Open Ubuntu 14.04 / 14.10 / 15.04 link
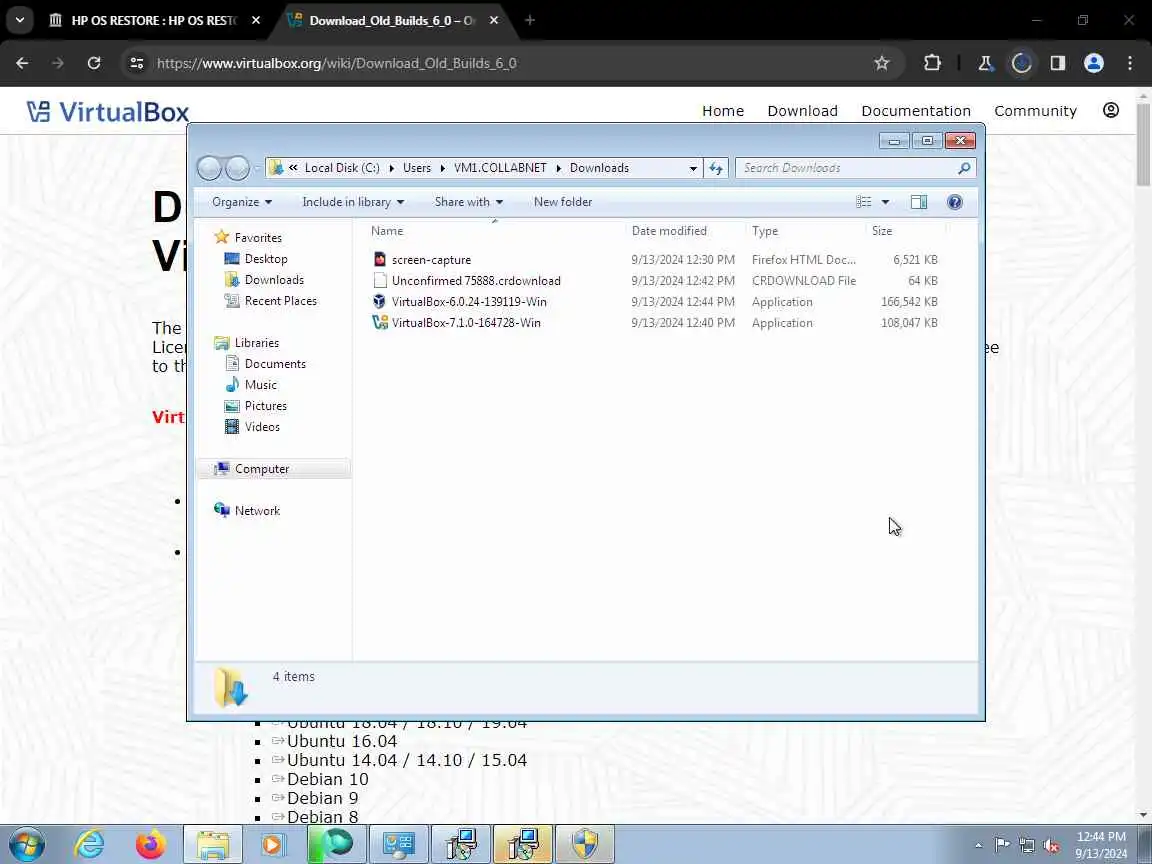Viewport: 1152px width, 864px height. coord(407,760)
